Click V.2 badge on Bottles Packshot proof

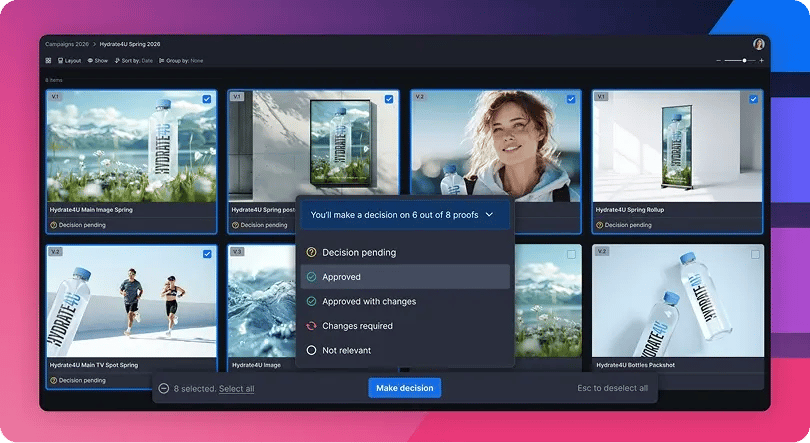click(x=601, y=251)
